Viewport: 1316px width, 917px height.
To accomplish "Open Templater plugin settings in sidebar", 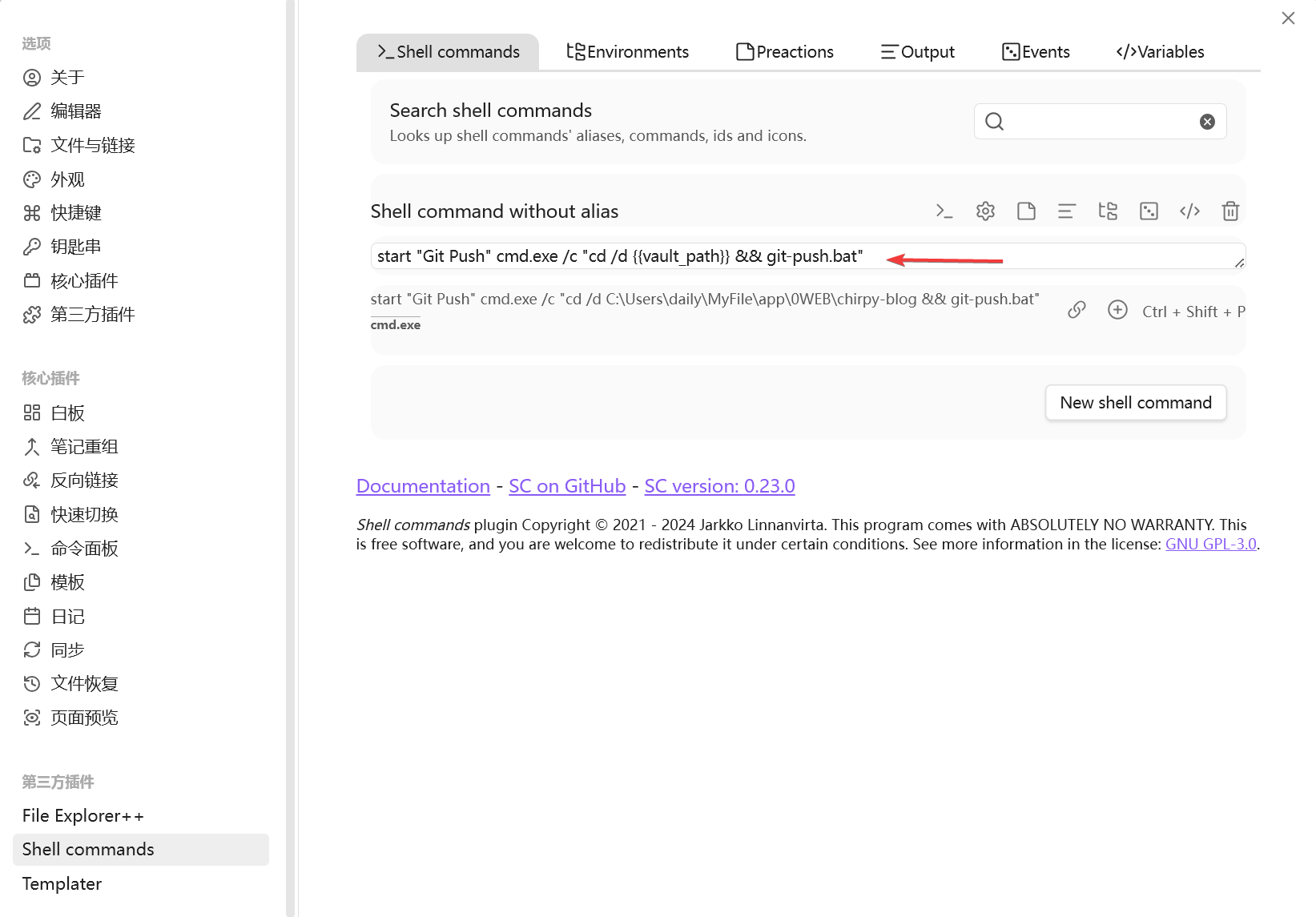I will tap(62, 884).
